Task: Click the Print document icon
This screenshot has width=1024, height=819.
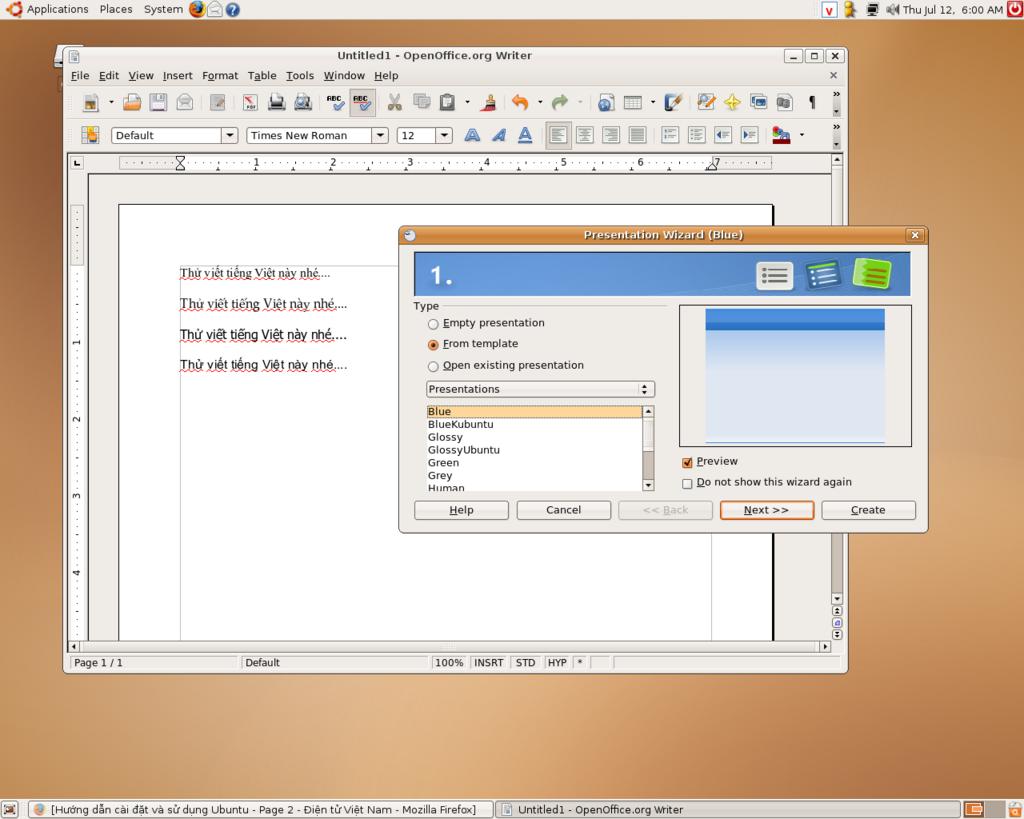Action: tap(277, 102)
